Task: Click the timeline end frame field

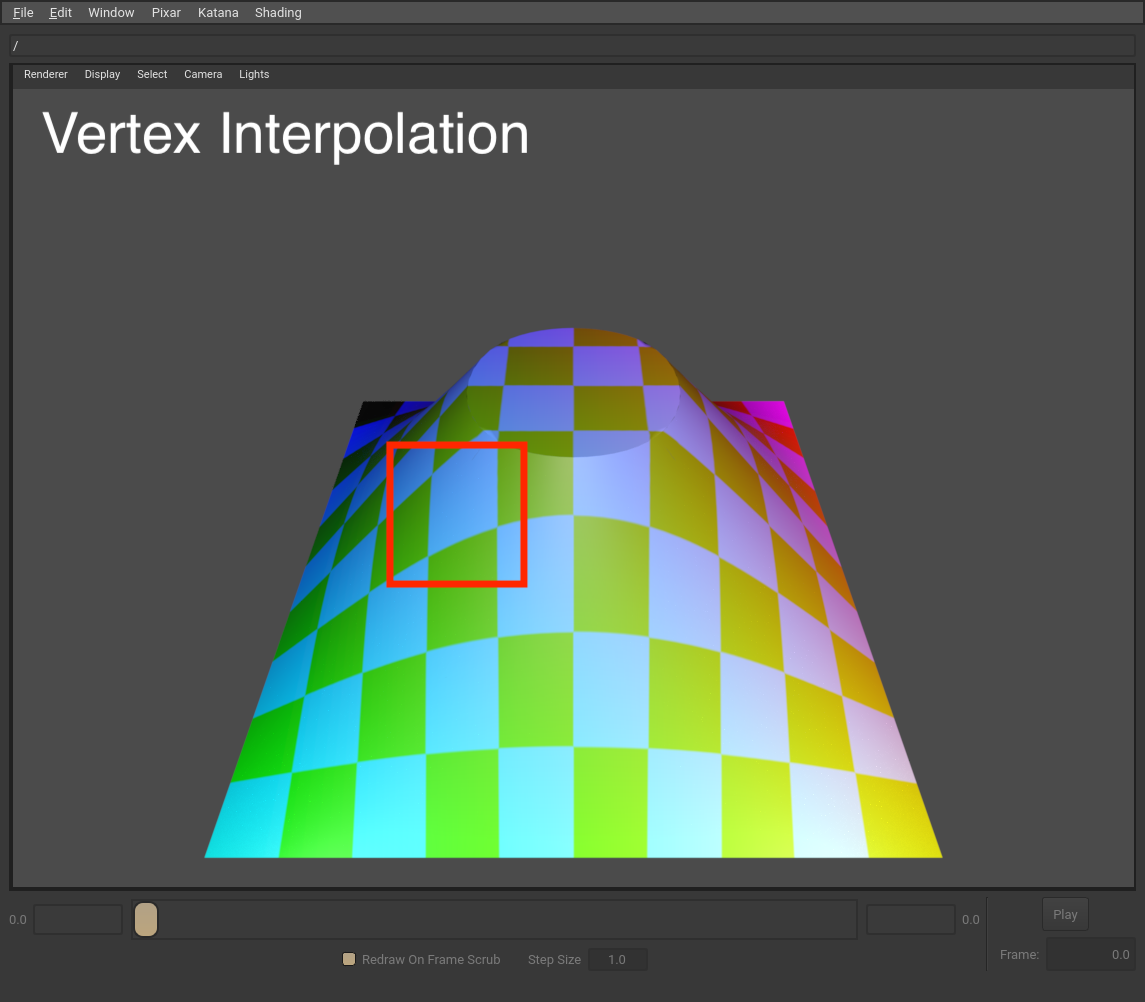Action: point(910,920)
